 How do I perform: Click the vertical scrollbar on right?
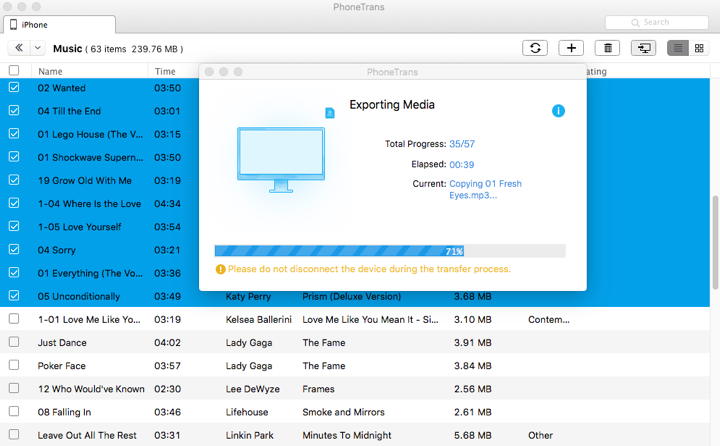(x=713, y=230)
